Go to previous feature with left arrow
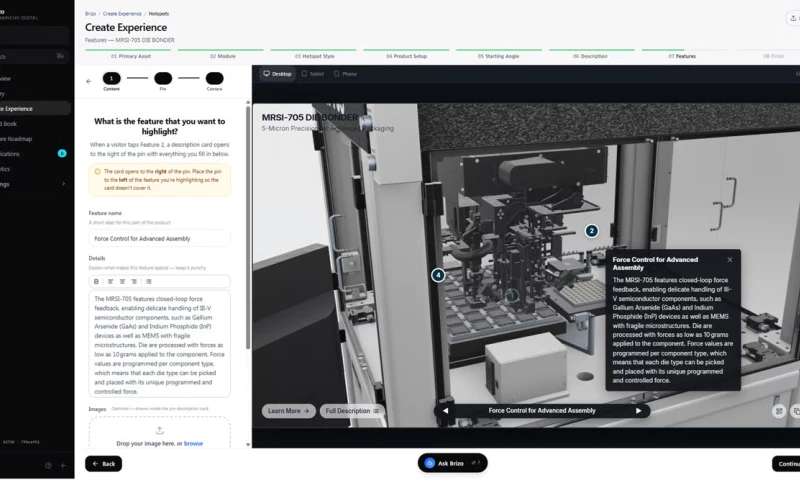The image size is (800, 480). (x=445, y=411)
